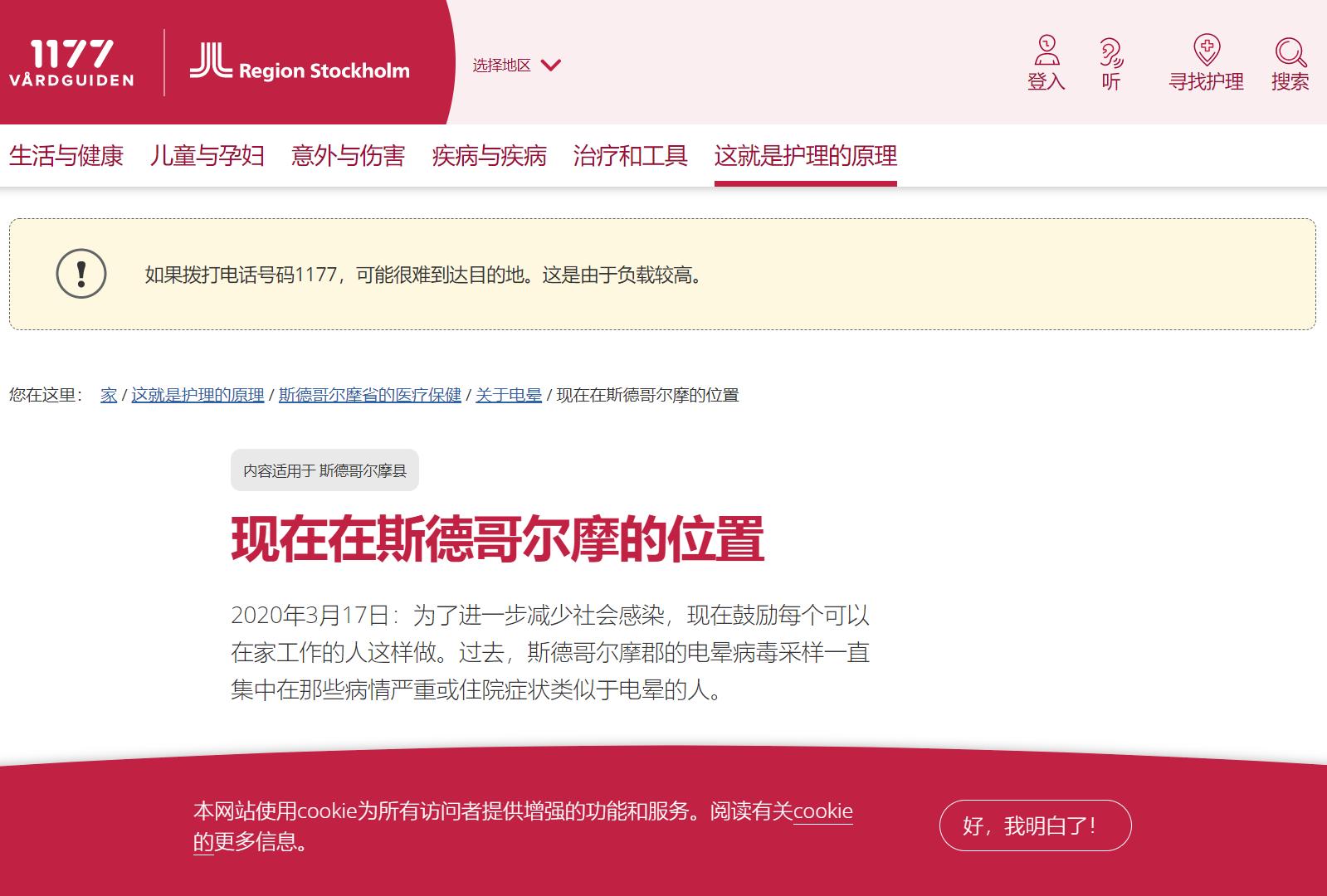Click the 登入 login person icon
Image resolution: width=1327 pixels, height=896 pixels.
(x=1046, y=50)
